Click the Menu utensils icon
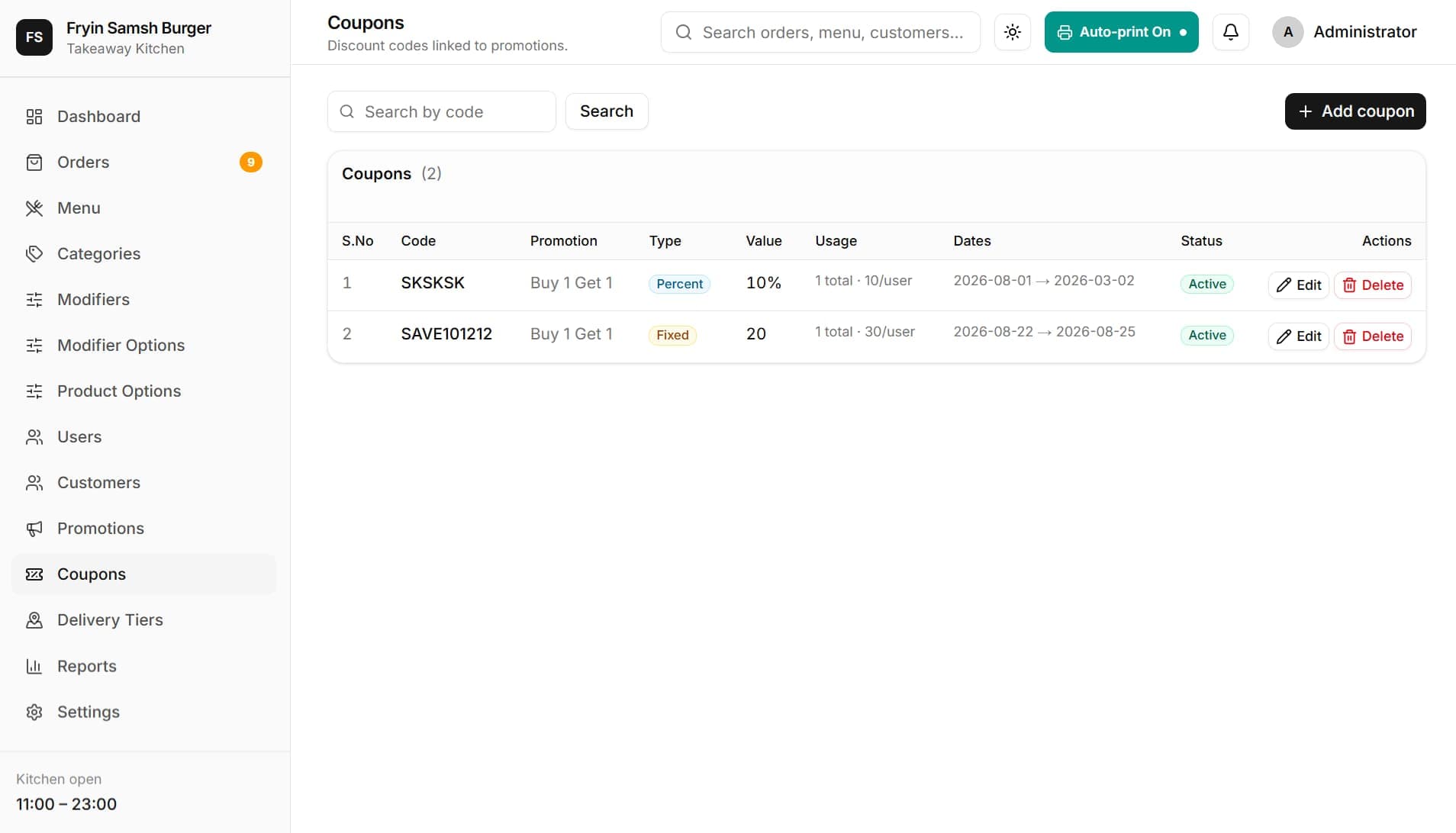Image resolution: width=1456 pixels, height=833 pixels. [34, 208]
